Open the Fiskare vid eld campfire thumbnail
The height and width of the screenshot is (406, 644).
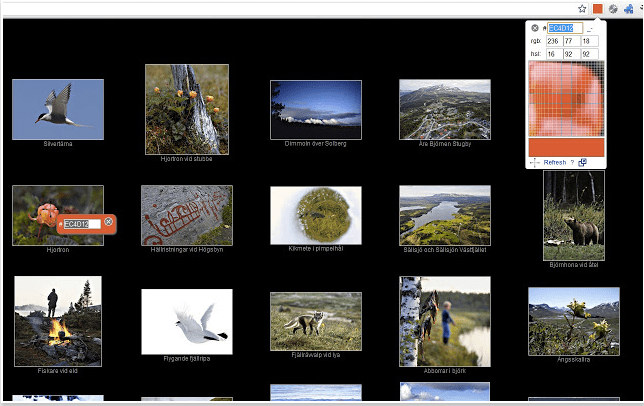(x=58, y=321)
